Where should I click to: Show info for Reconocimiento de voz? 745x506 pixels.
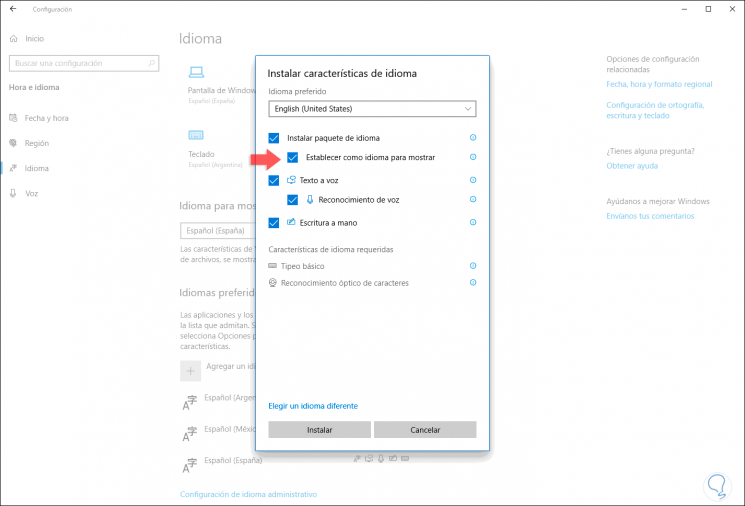473,199
